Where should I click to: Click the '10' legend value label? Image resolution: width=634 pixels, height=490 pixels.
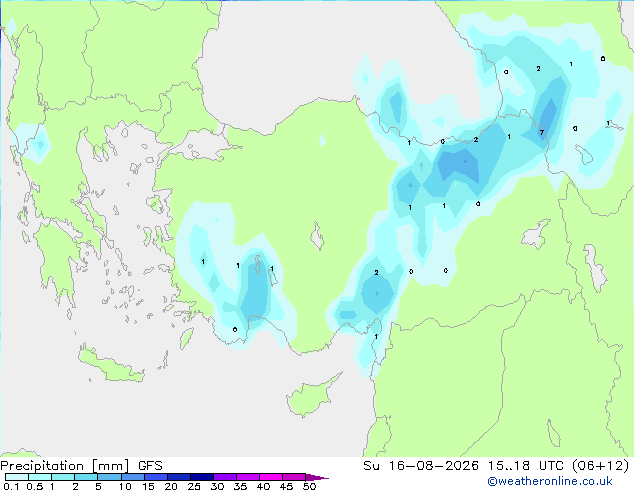(x=125, y=486)
